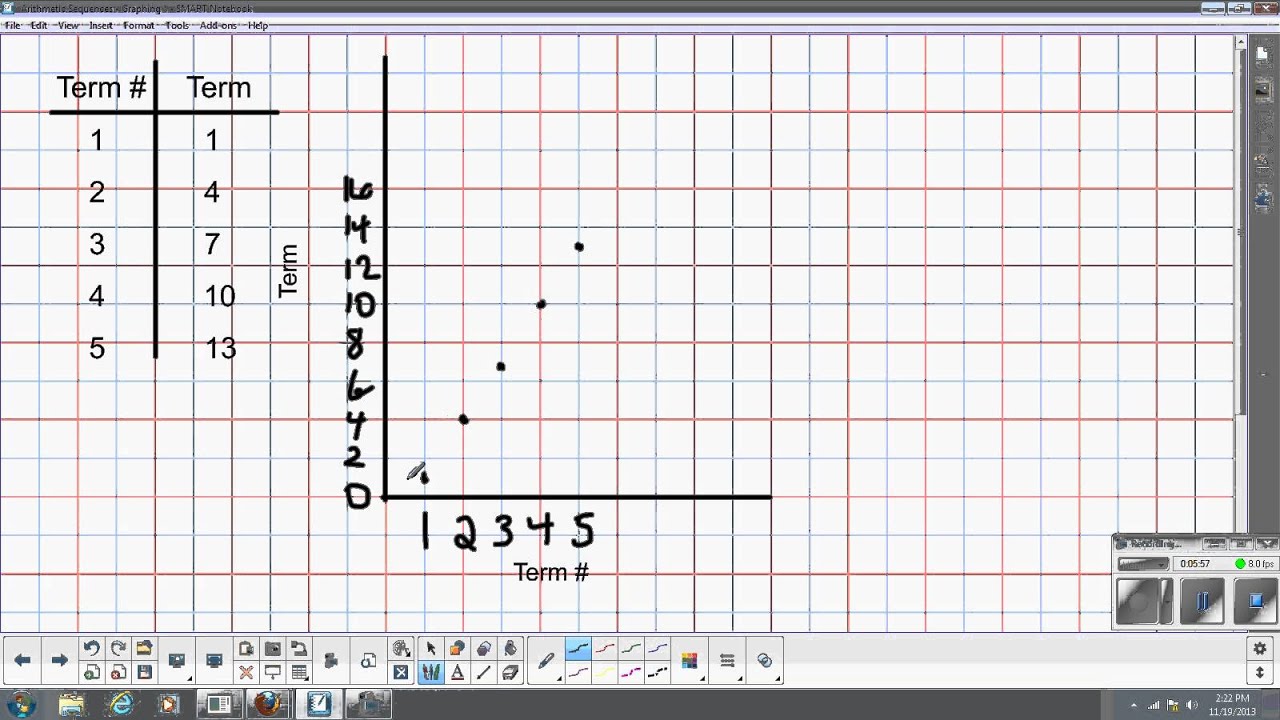Select the Regular Polygons tool
Image resolution: width=1280 pixels, height=720 pixels.
point(484,648)
